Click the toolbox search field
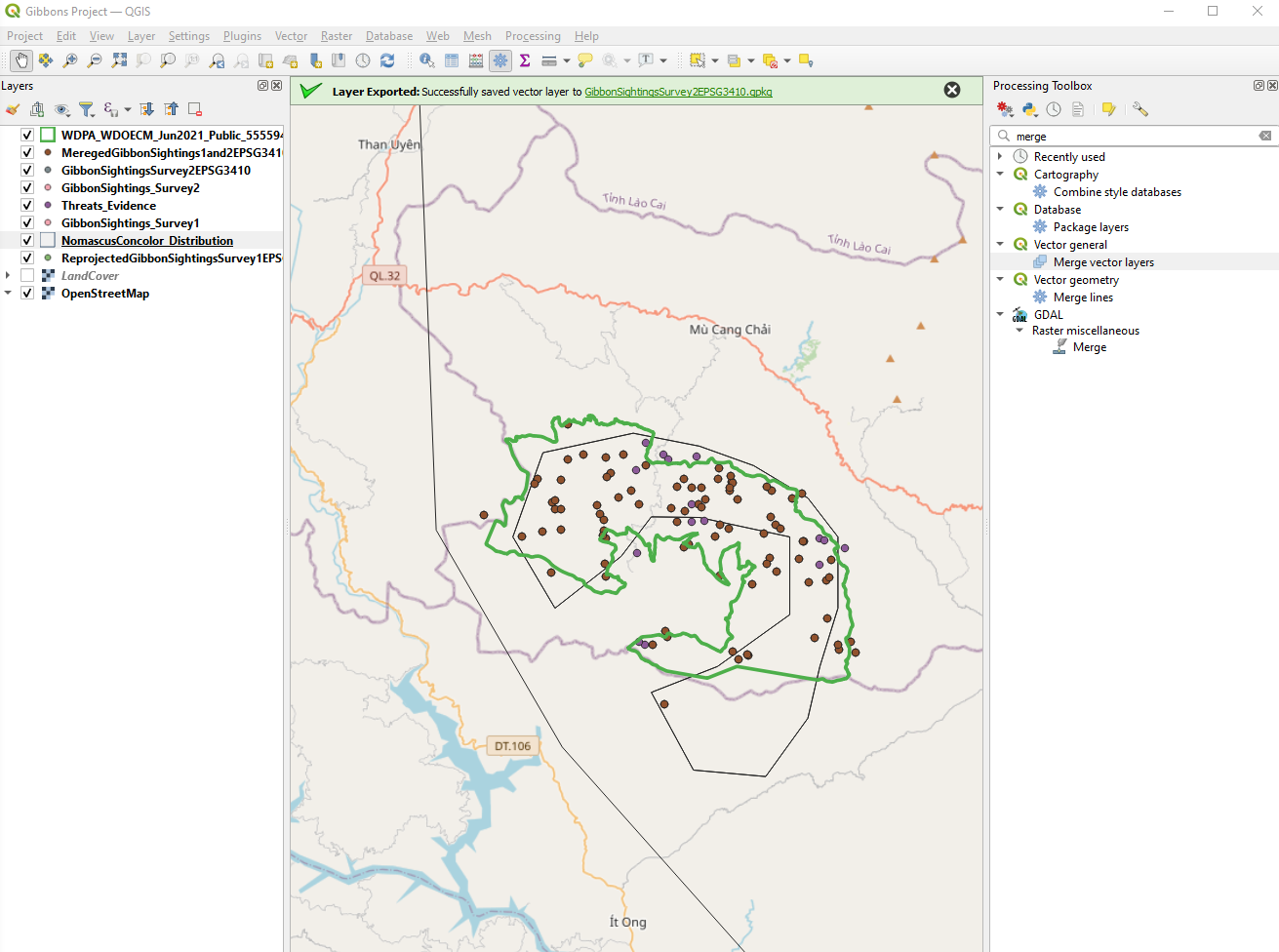Screen dimensions: 1279x952 [x=1134, y=136]
